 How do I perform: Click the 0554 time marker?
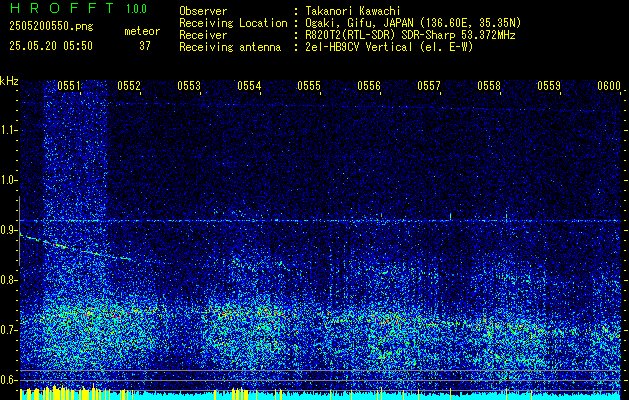coord(249,85)
